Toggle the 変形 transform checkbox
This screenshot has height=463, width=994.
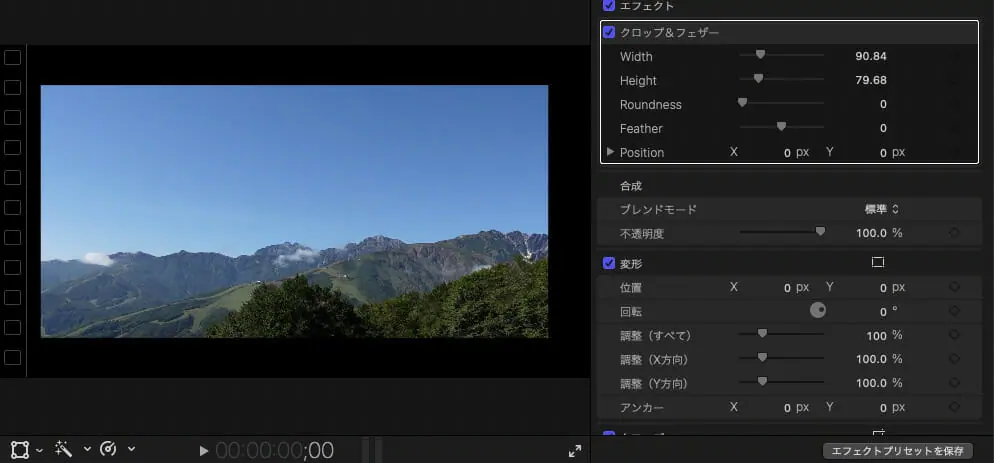click(x=609, y=263)
